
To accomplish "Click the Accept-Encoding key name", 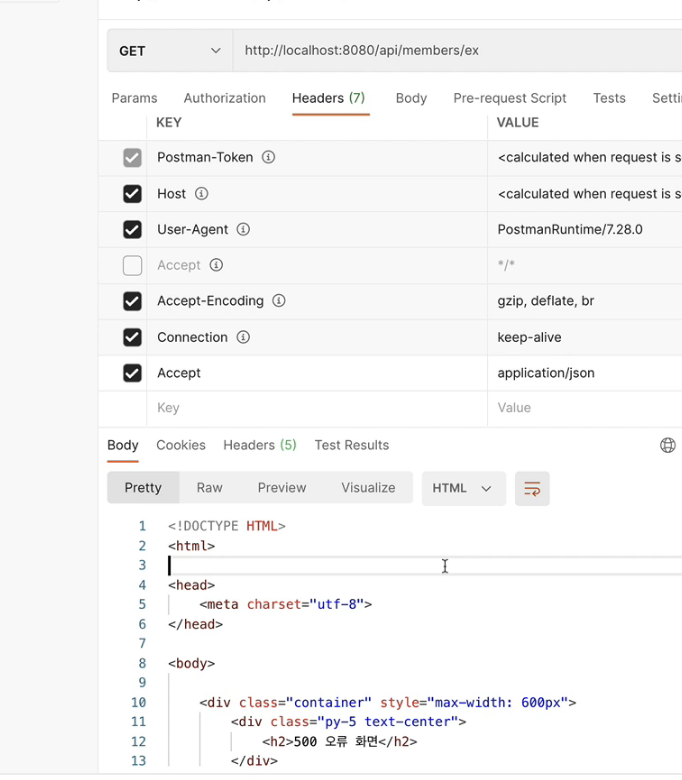I will click(210, 301).
